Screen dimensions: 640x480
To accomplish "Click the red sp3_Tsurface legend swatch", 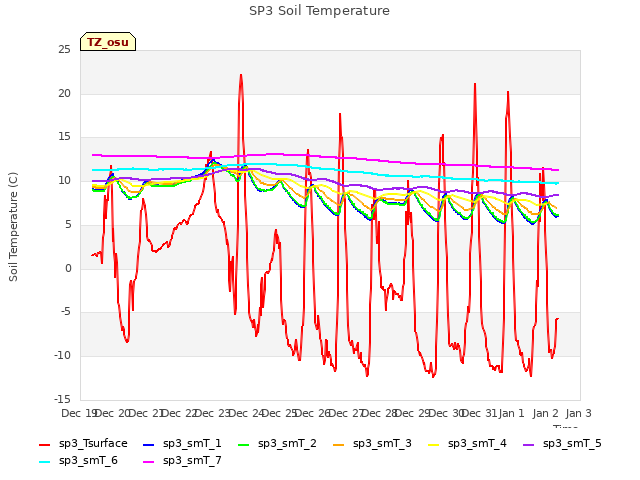I will [44, 444].
